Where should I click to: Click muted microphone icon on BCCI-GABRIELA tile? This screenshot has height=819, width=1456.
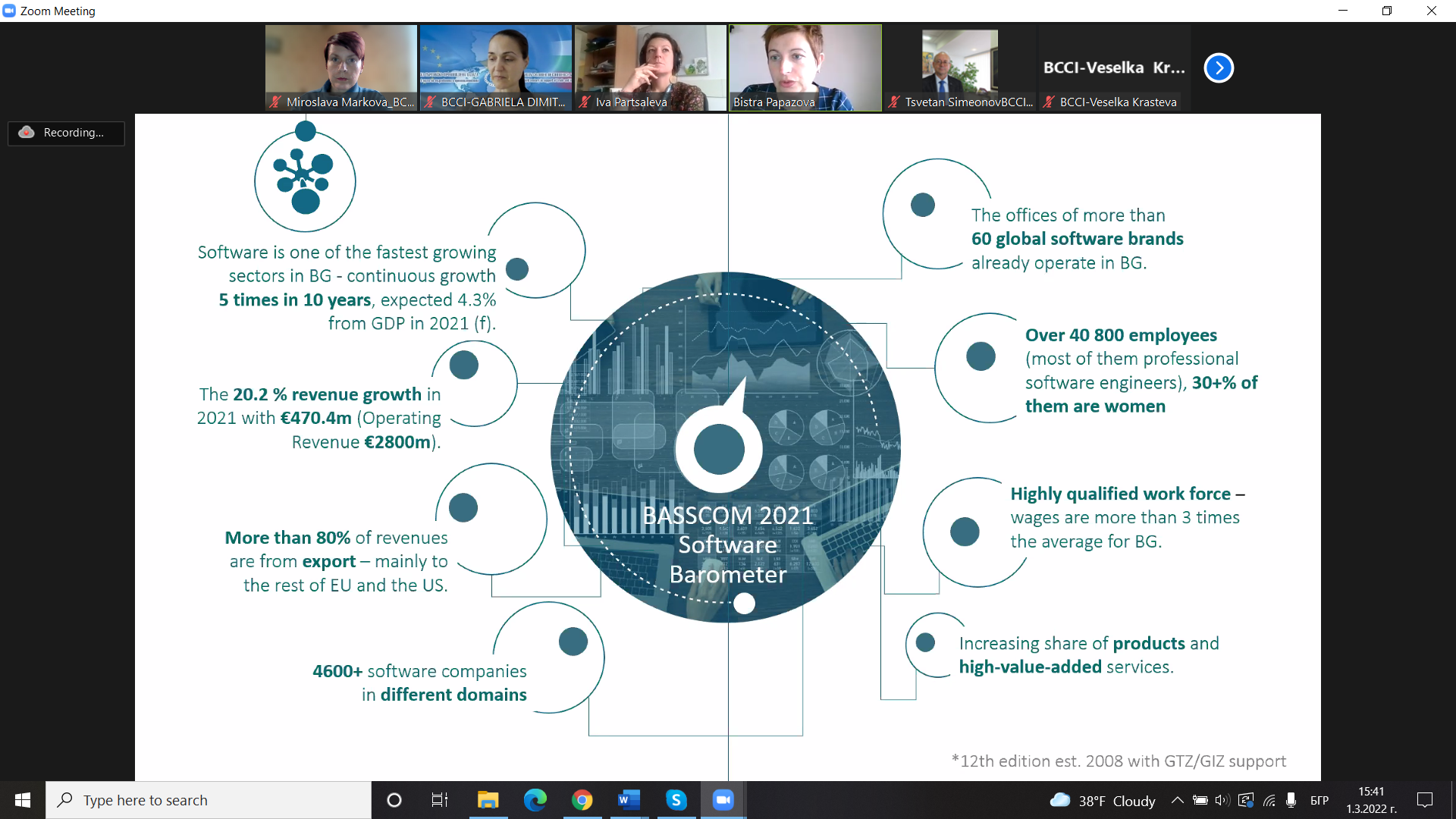[x=430, y=102]
